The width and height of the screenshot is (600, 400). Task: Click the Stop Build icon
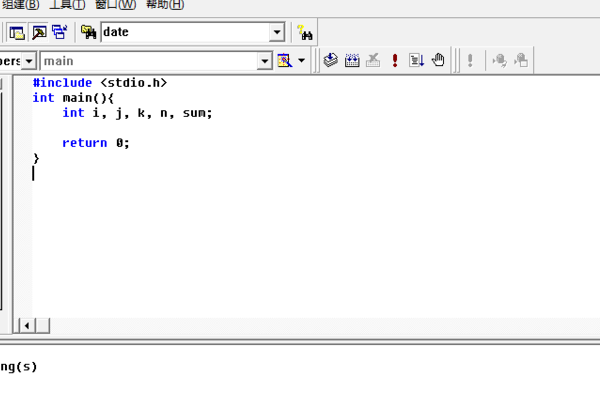click(373, 60)
